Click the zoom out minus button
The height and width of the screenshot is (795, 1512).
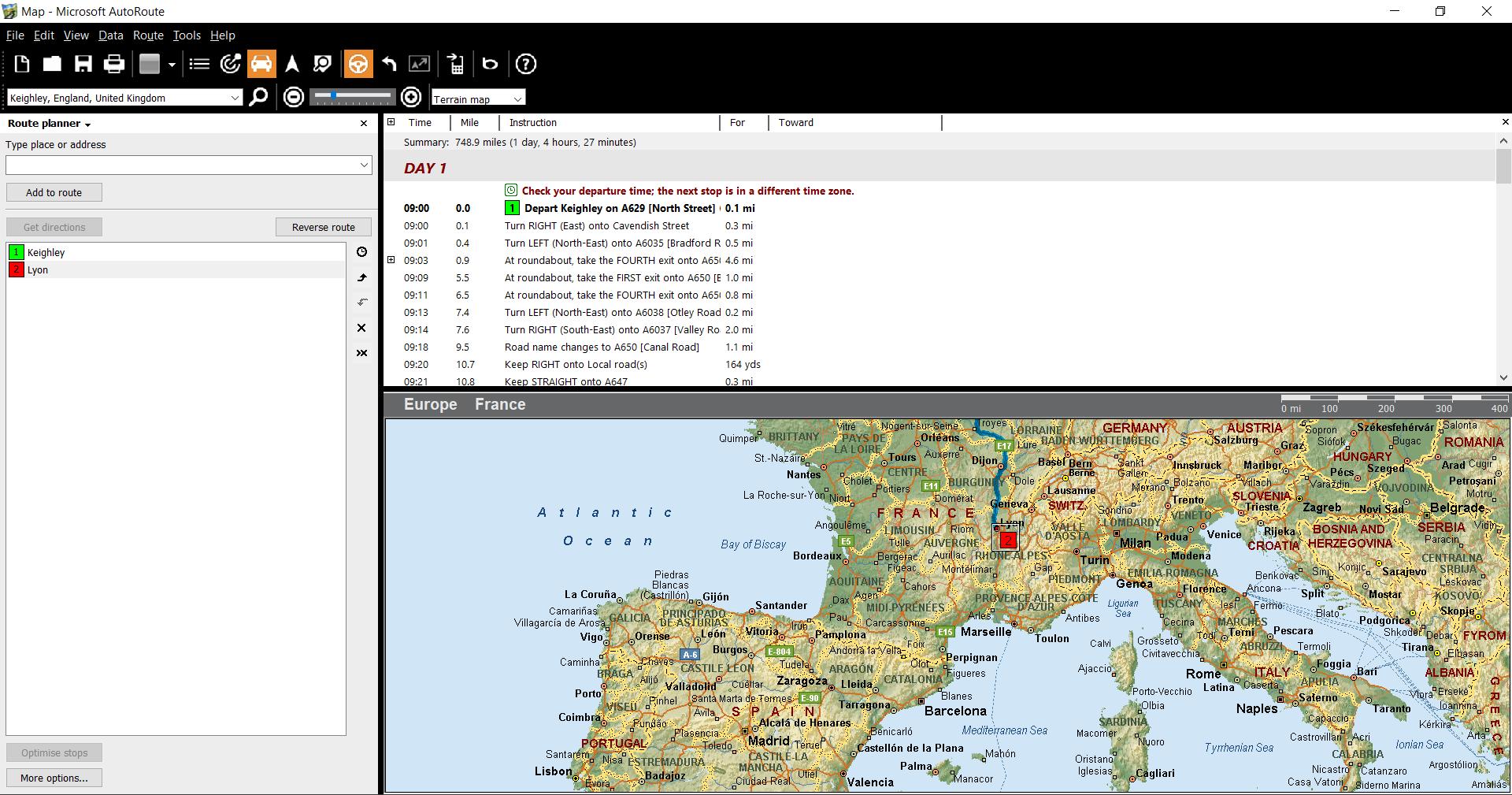click(x=294, y=97)
